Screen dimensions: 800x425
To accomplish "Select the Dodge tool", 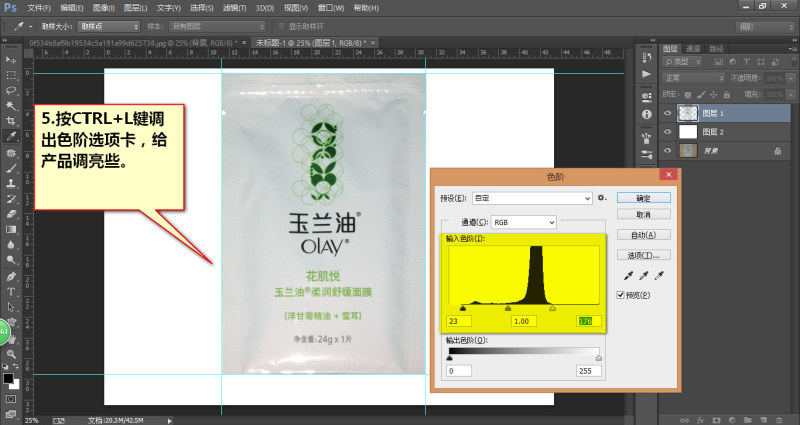I will click(11, 260).
